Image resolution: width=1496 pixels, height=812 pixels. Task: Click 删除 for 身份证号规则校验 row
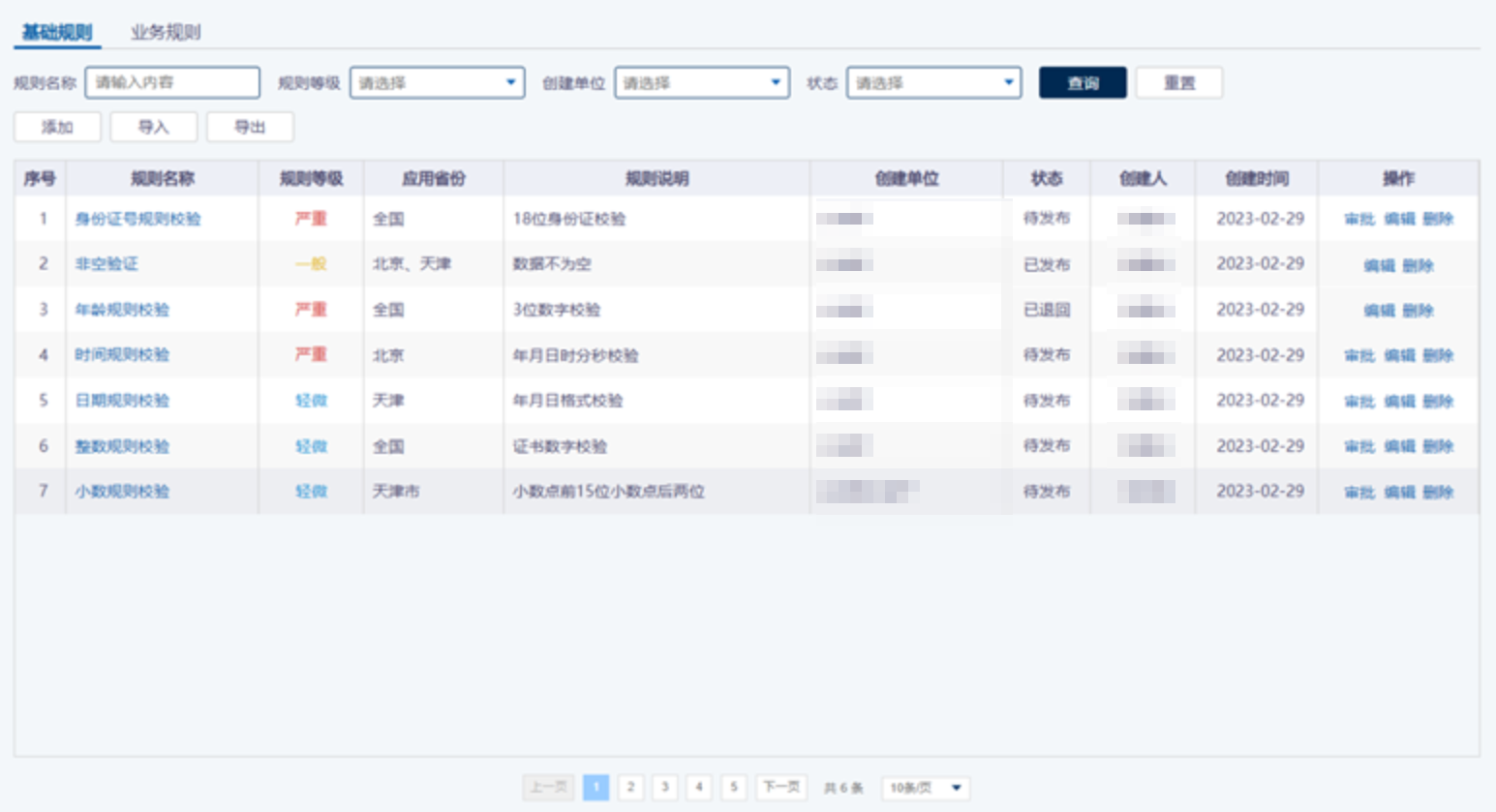[1438, 219]
